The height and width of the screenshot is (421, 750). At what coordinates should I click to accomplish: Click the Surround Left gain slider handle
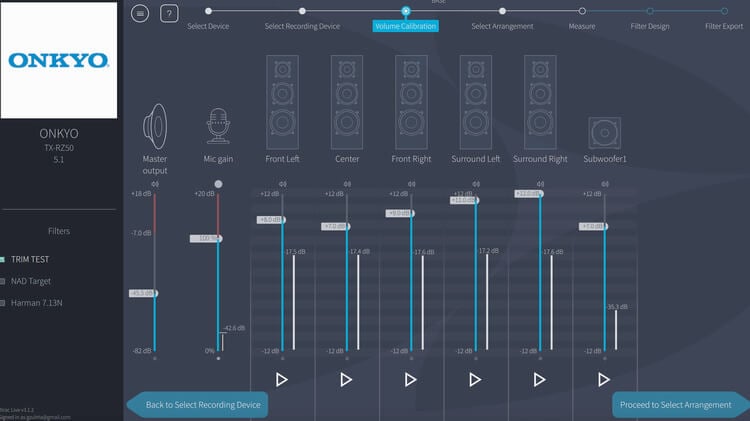point(464,200)
